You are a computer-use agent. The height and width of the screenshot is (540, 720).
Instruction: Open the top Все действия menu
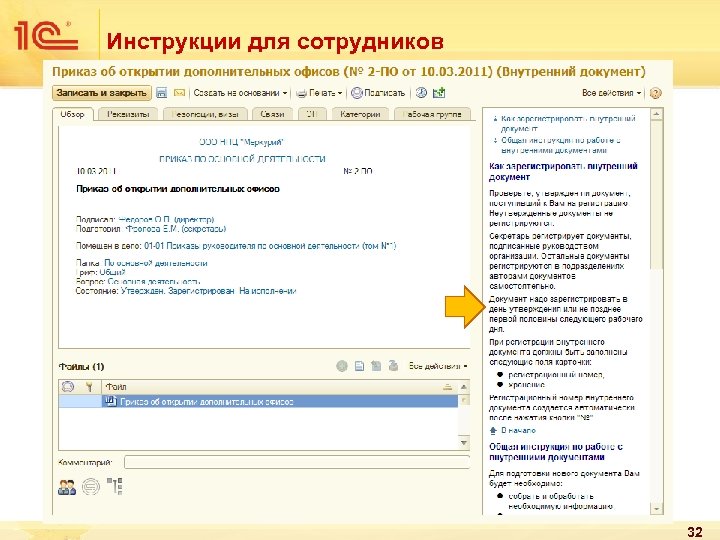coord(611,93)
